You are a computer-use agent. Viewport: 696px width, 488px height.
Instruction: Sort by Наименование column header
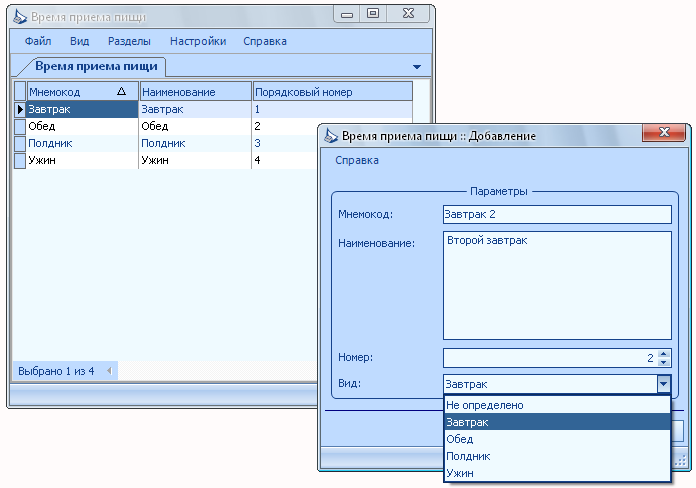196,92
